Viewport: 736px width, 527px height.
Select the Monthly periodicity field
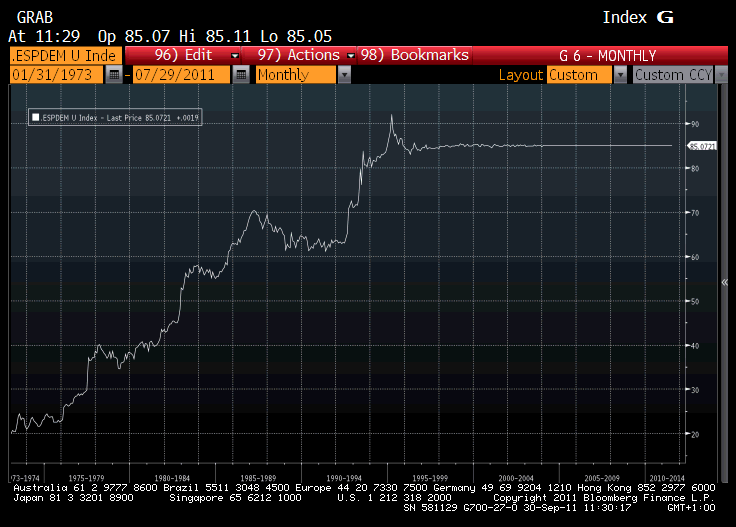click(296, 75)
